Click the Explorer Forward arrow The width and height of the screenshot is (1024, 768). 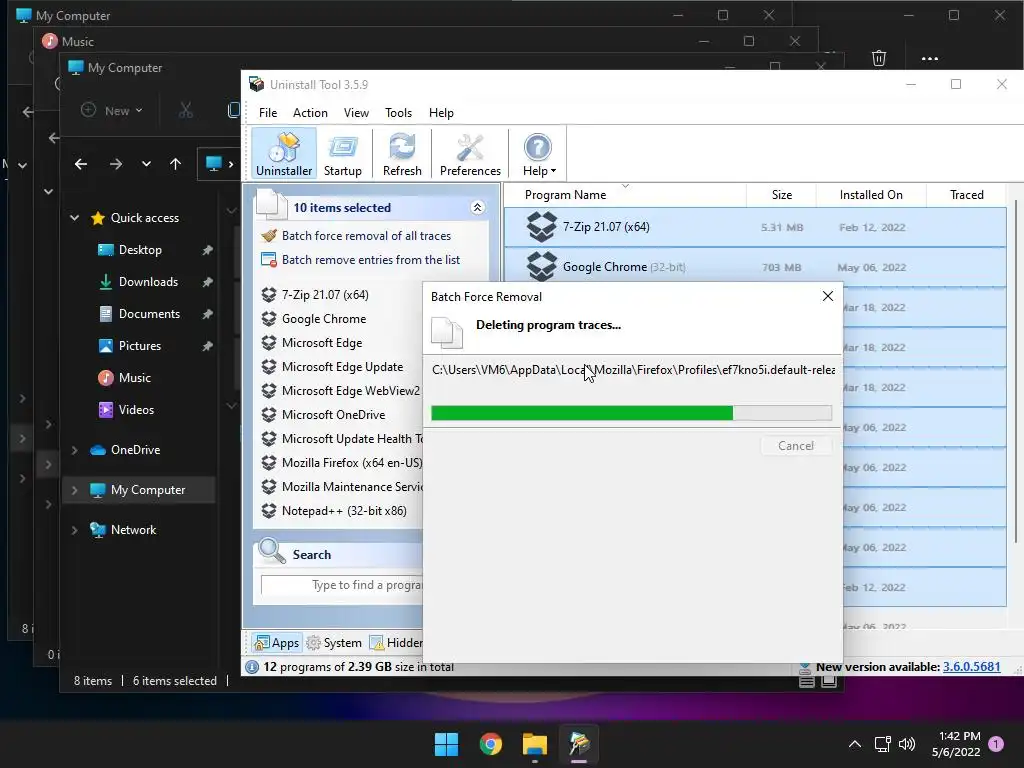(116, 164)
